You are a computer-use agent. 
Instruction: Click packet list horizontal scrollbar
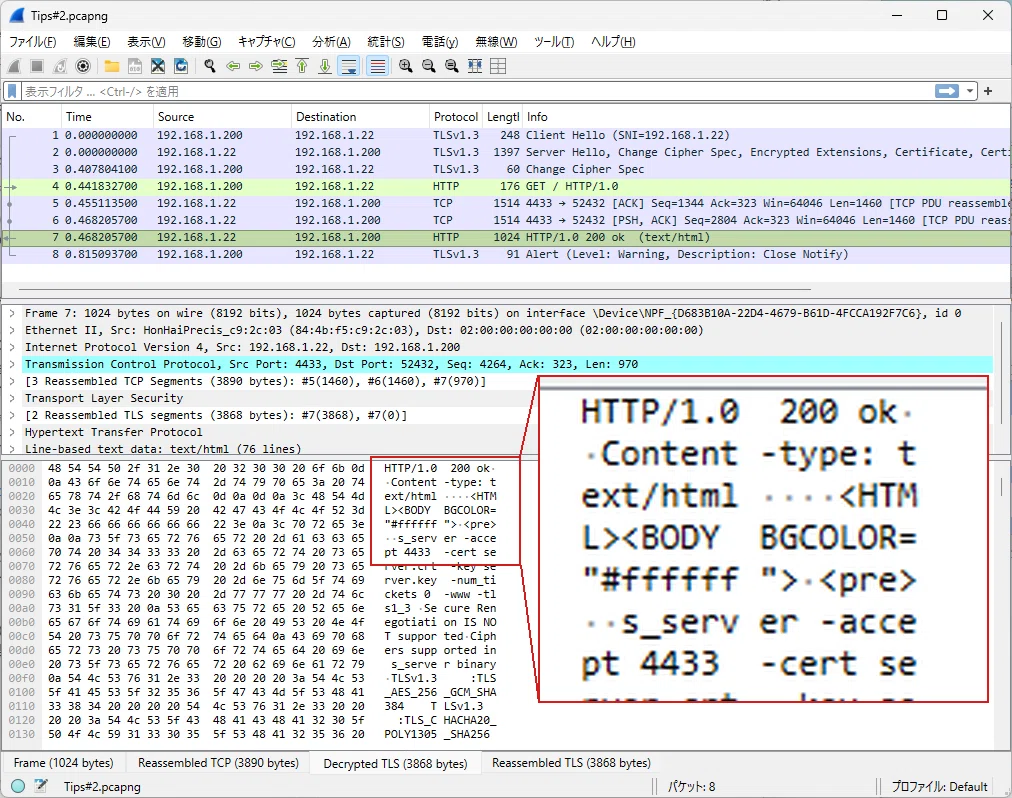(x=414, y=289)
